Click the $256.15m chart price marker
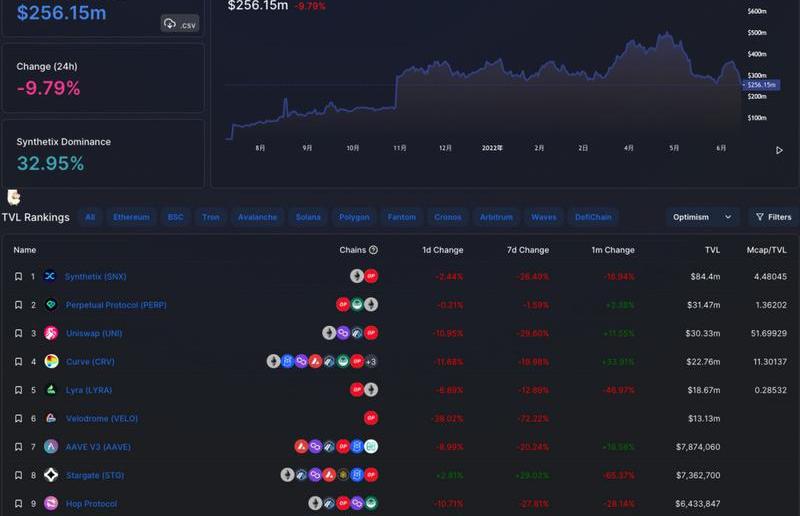The width and height of the screenshot is (800, 516). pos(762,85)
